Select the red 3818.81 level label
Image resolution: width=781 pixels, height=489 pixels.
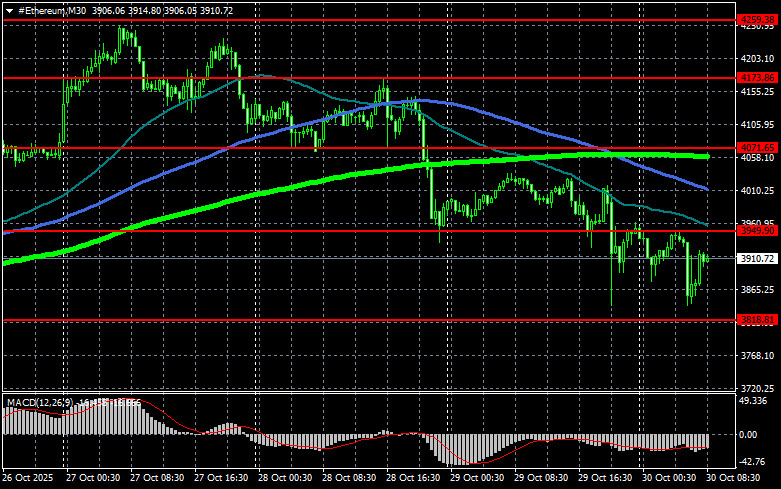757,320
